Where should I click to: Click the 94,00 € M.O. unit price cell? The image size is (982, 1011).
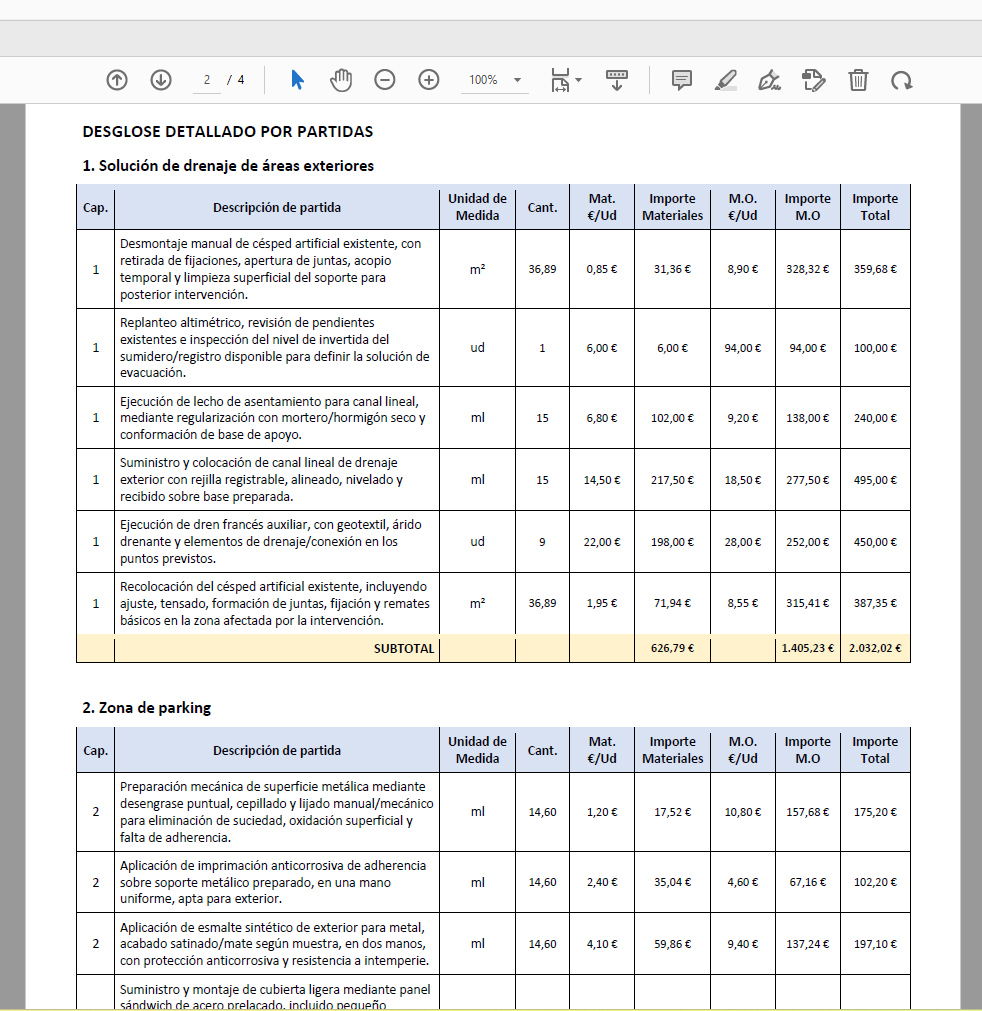(x=743, y=348)
